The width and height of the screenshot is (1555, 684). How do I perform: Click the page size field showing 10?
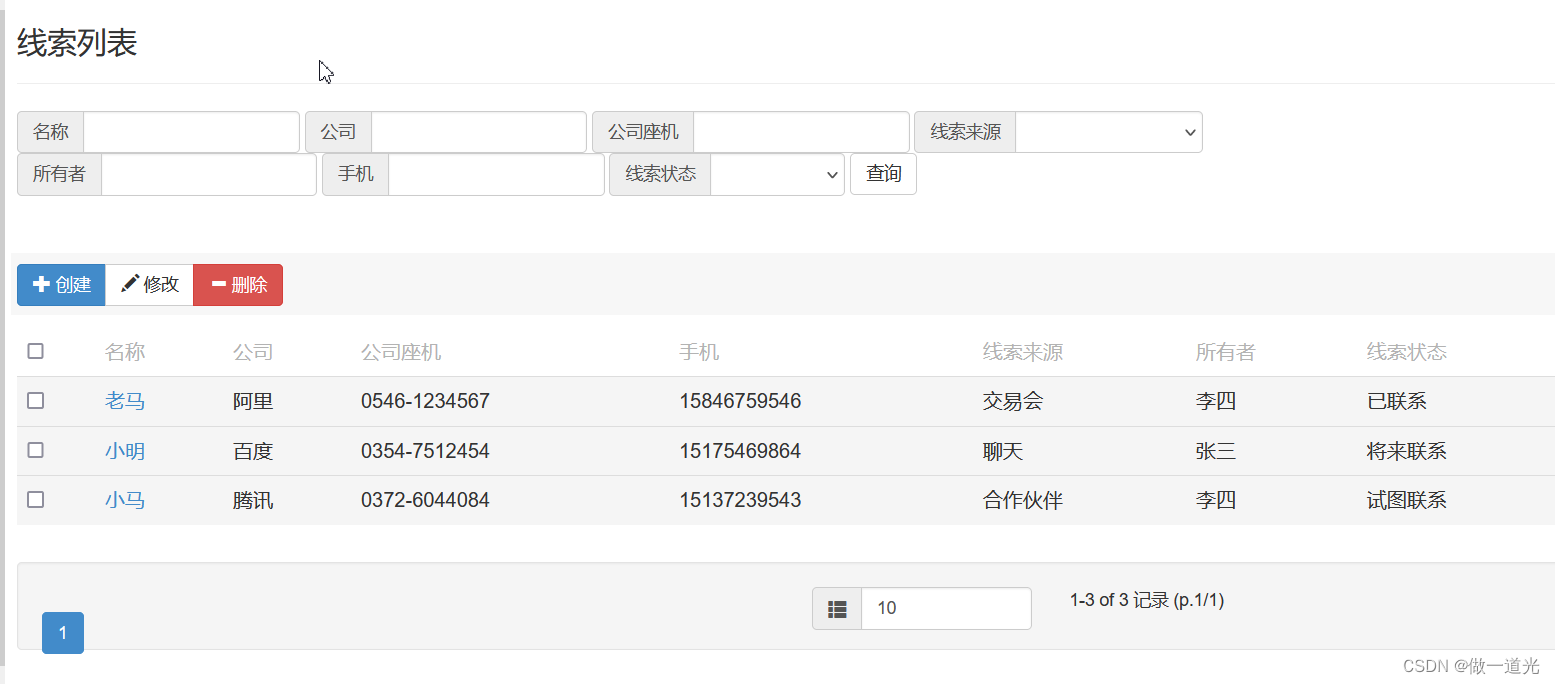[x=945, y=609]
